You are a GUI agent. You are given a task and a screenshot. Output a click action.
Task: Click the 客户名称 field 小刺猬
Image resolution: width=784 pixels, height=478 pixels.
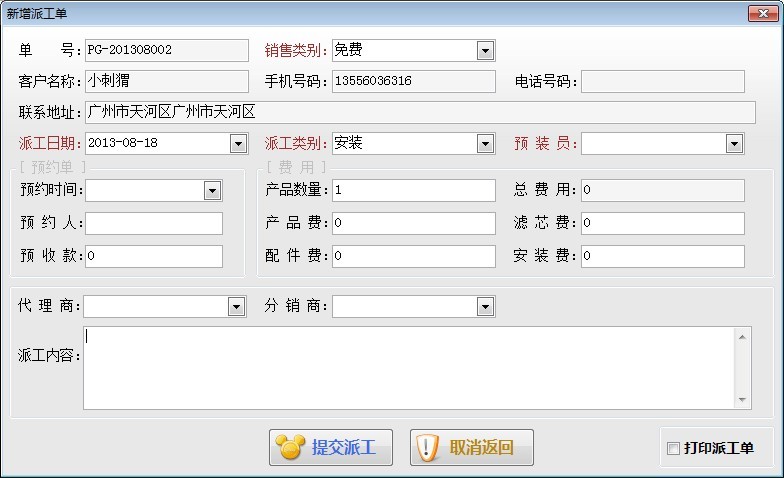tap(166, 82)
